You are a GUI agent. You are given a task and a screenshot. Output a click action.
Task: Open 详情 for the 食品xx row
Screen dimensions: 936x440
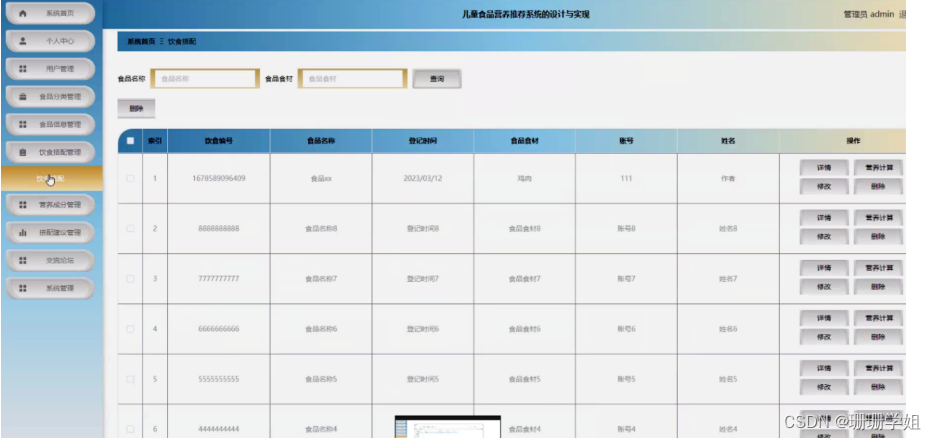click(824, 168)
